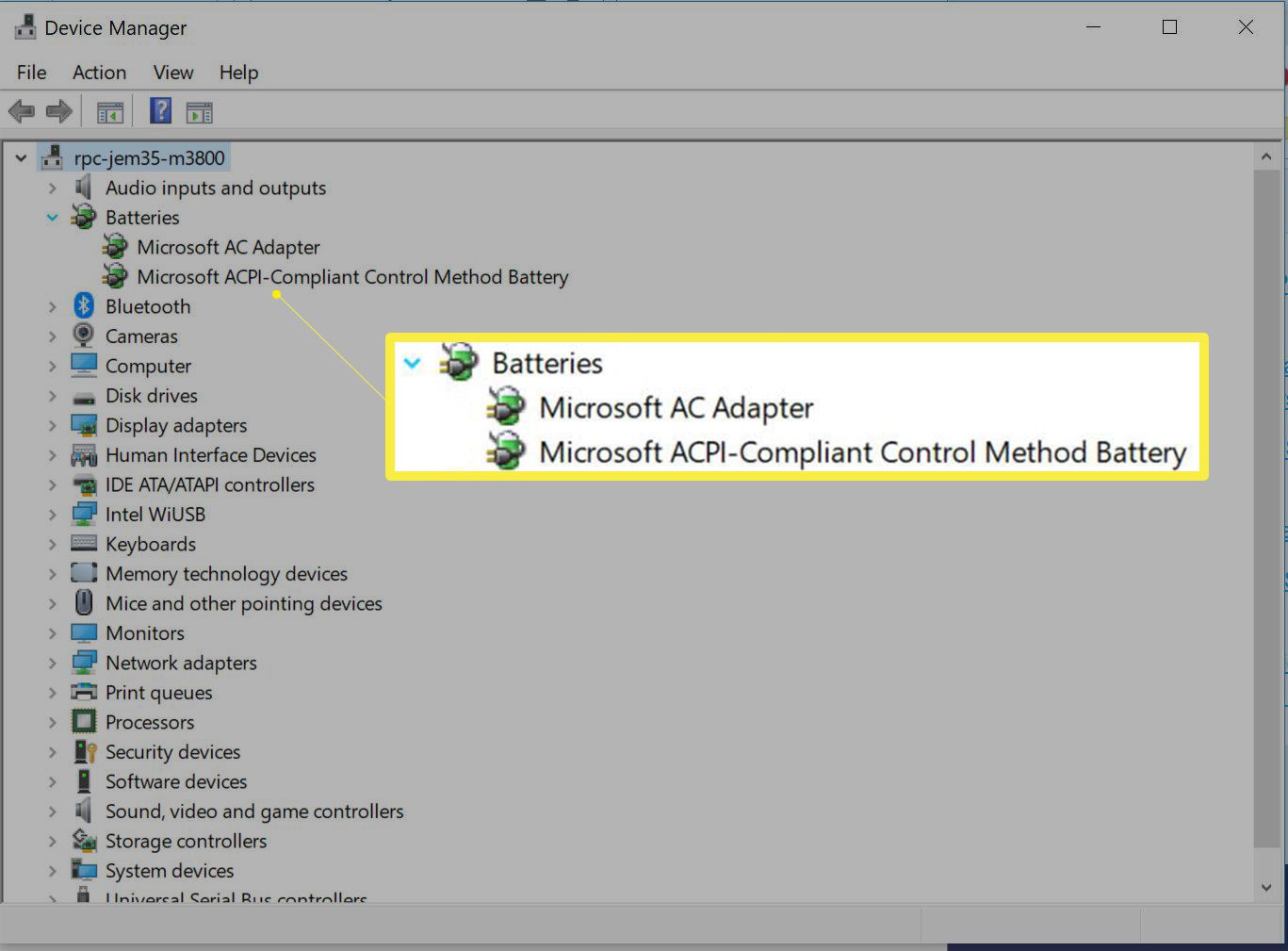Select the Microsoft ACPI-Compliant Control Method Battery label

click(352, 277)
